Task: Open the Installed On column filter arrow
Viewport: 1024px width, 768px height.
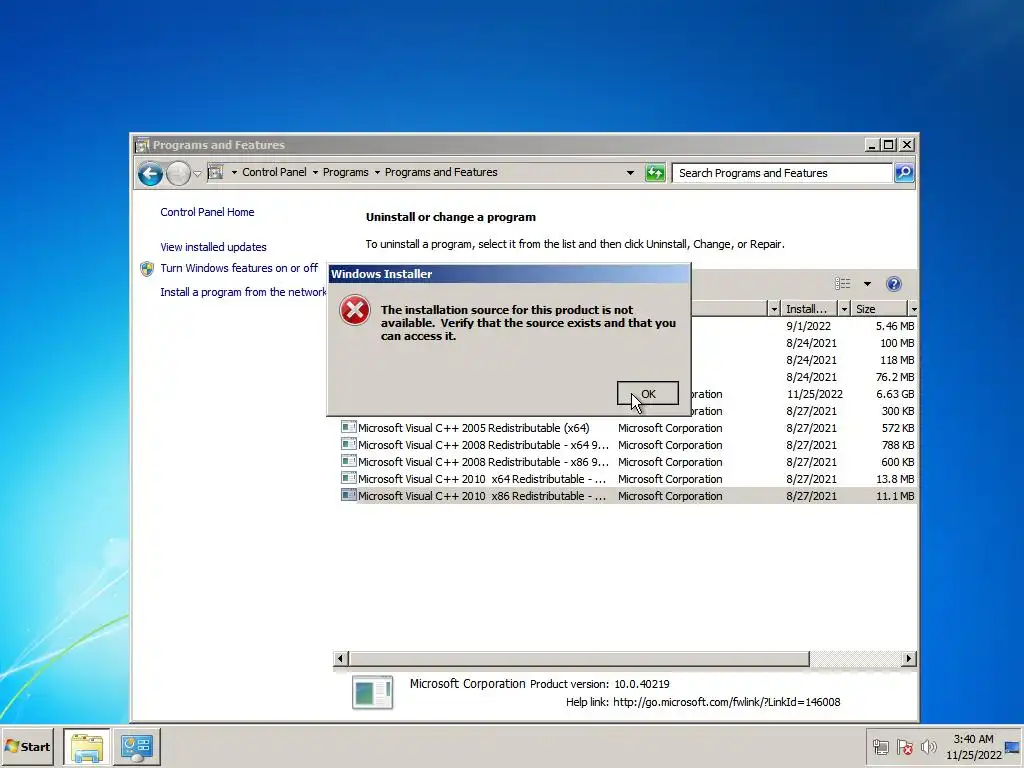Action: point(844,309)
